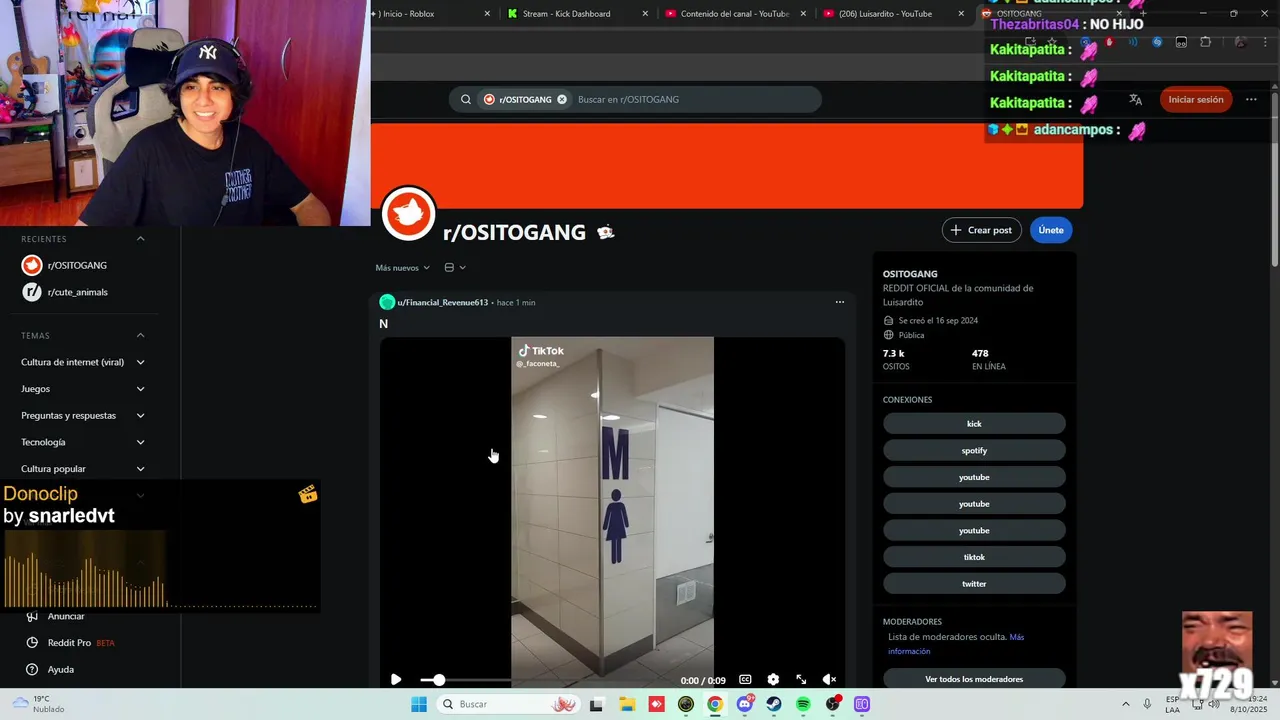
Task: Open u/Financial_Revenue613 avatar
Action: [x=387, y=302]
